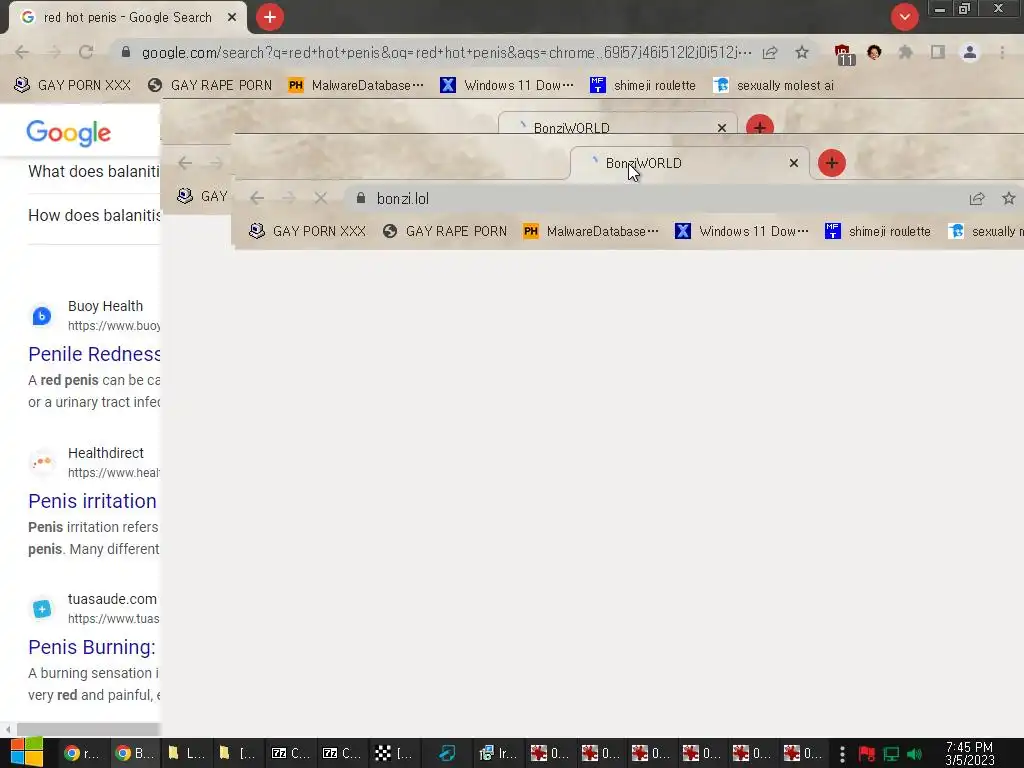Click share icon in Google Search address bar
The width and height of the screenshot is (1024, 768).
point(770,53)
